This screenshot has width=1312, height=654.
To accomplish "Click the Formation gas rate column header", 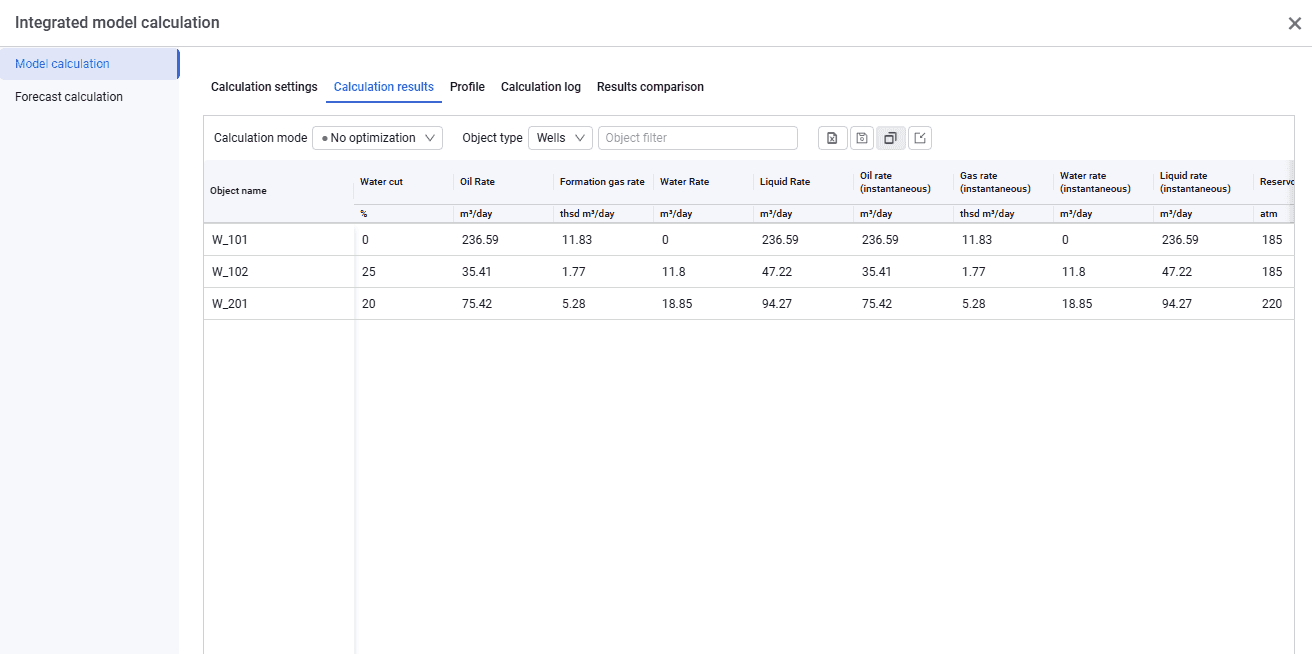I will (602, 182).
